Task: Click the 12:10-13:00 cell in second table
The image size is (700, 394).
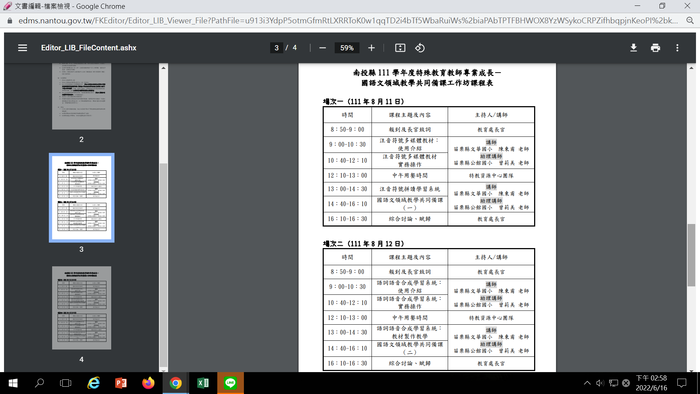Action: pos(347,318)
